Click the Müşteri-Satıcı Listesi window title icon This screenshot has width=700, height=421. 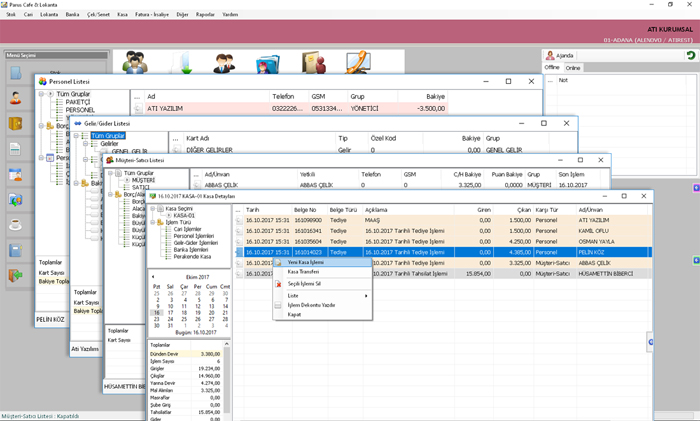(110, 160)
